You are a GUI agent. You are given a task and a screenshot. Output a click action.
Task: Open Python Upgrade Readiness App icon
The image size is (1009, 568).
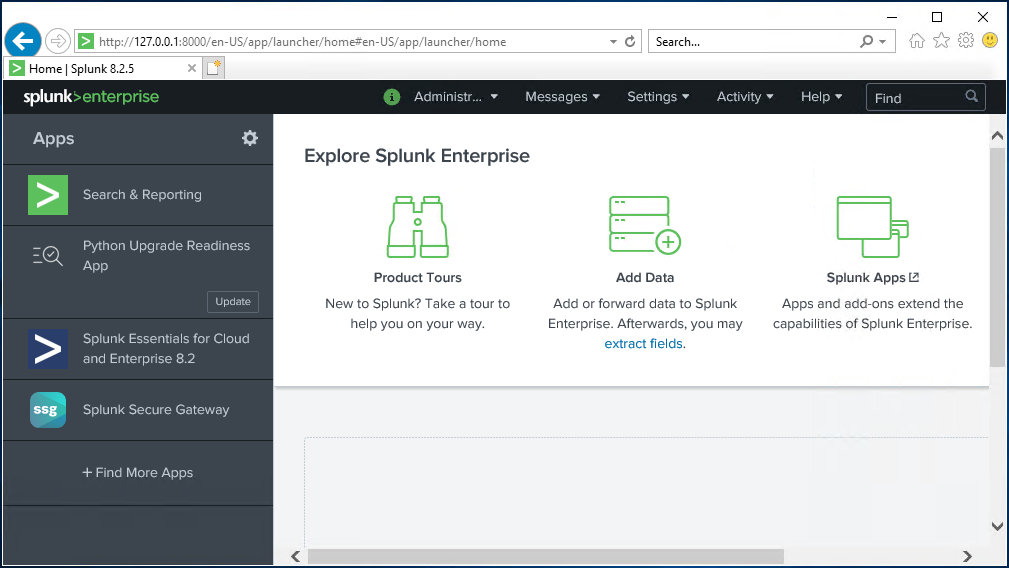(x=48, y=256)
